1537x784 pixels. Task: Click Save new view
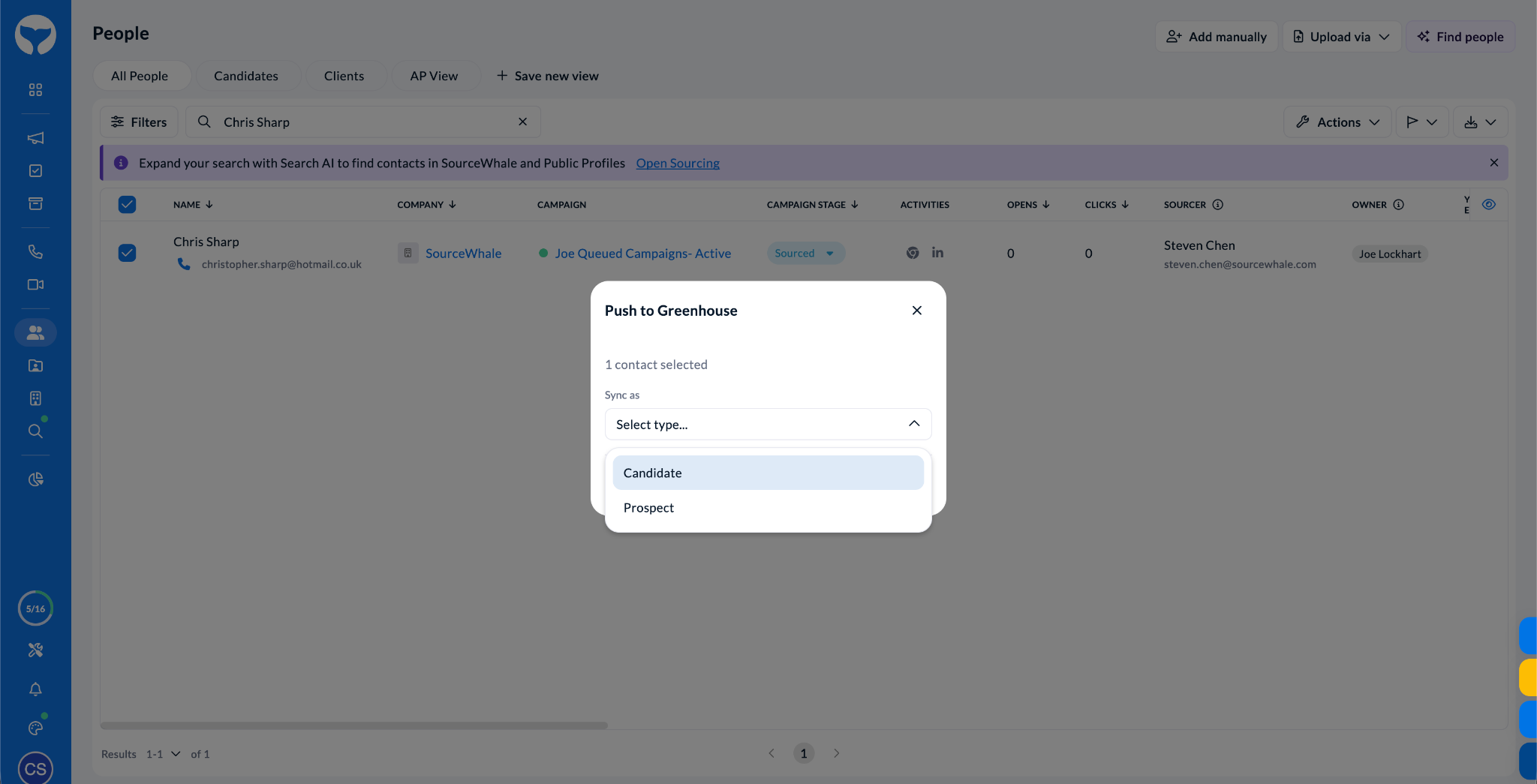pos(548,76)
